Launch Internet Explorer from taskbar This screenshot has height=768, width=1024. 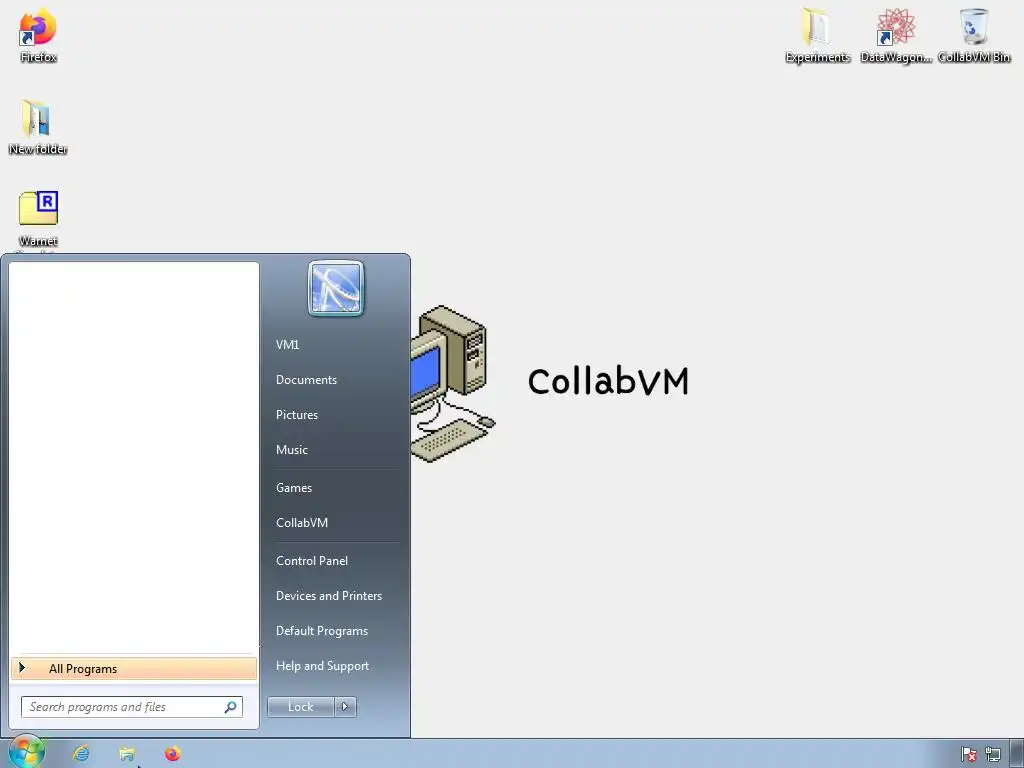pos(81,754)
